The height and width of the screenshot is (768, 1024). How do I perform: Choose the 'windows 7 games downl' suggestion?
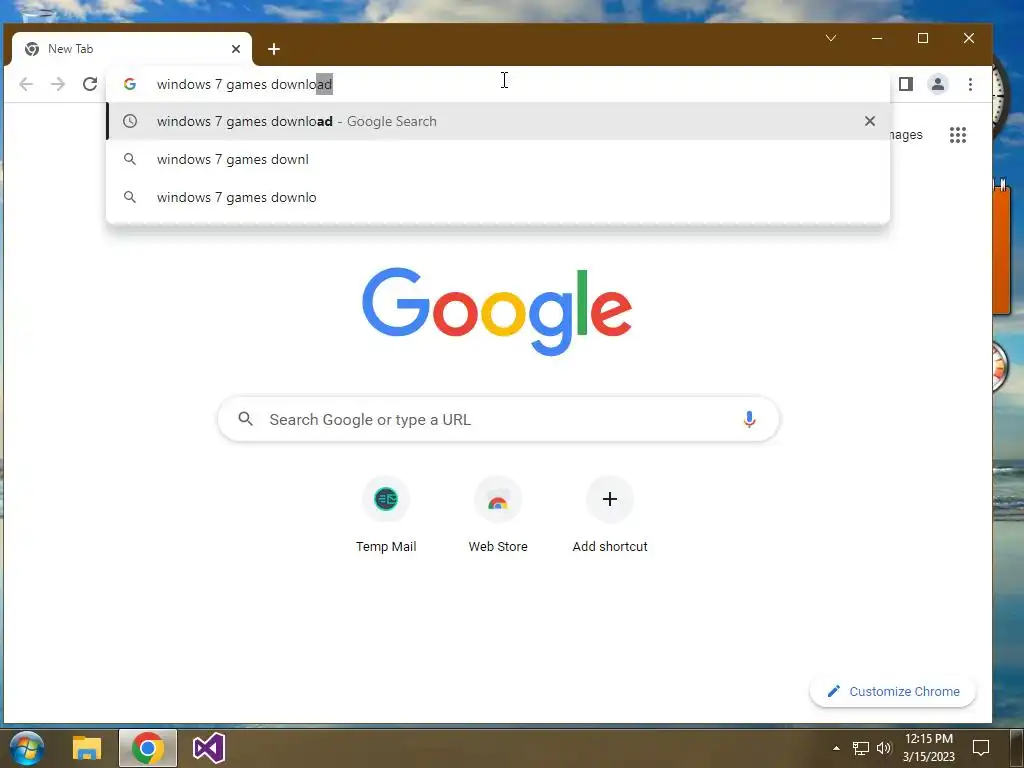click(x=498, y=159)
